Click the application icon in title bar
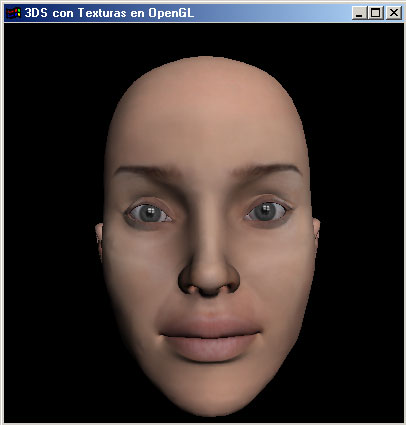The width and height of the screenshot is (406, 425). tap(14, 13)
